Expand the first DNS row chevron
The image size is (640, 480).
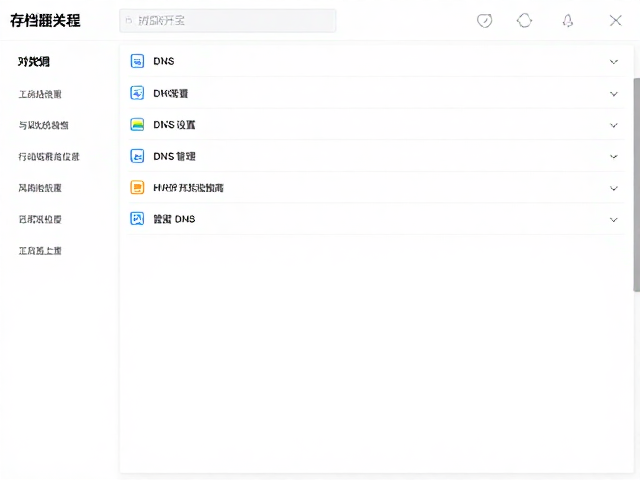(x=613, y=62)
